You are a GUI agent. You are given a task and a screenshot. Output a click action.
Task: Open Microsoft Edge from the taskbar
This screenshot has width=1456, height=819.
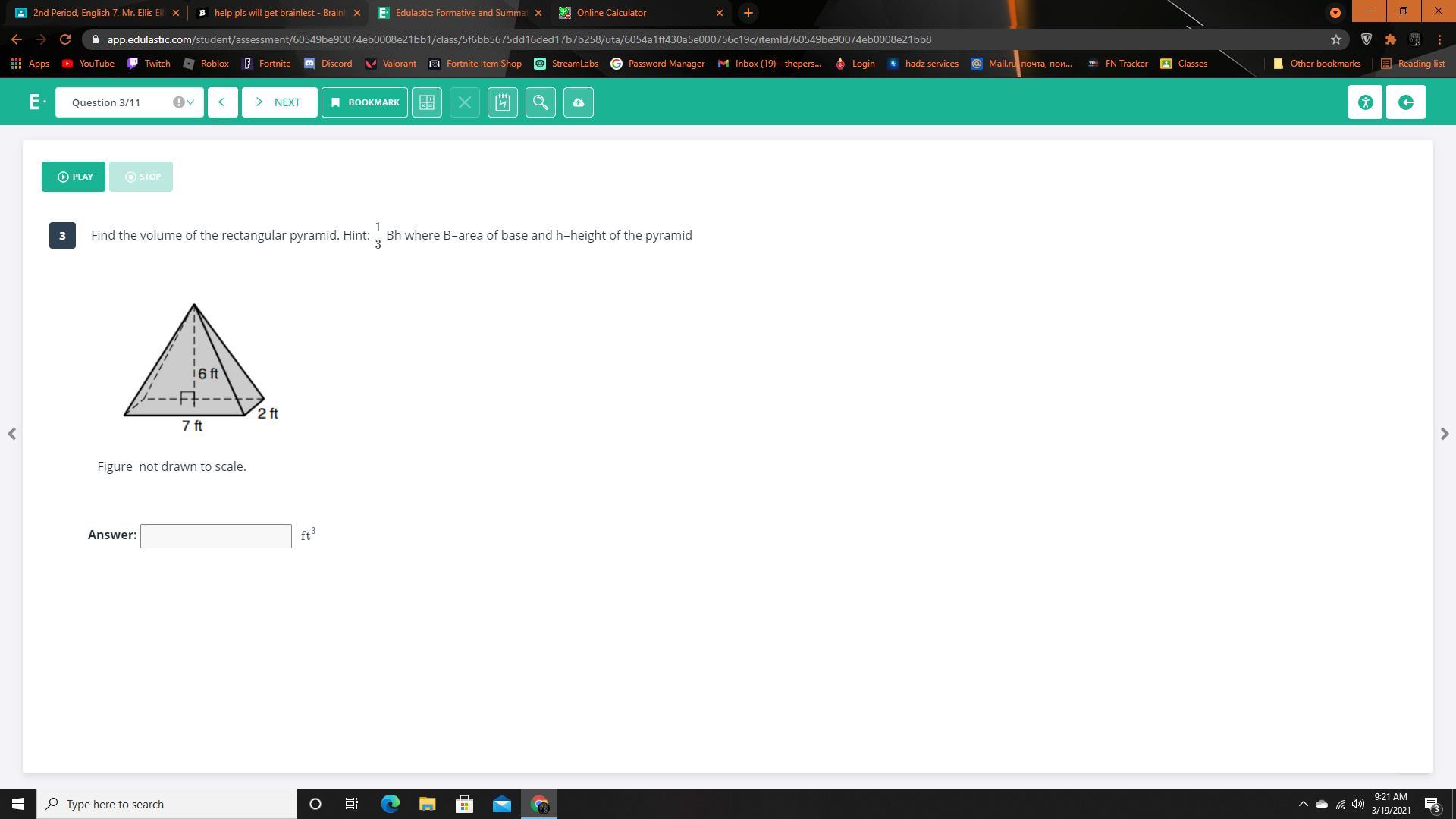pos(390,804)
